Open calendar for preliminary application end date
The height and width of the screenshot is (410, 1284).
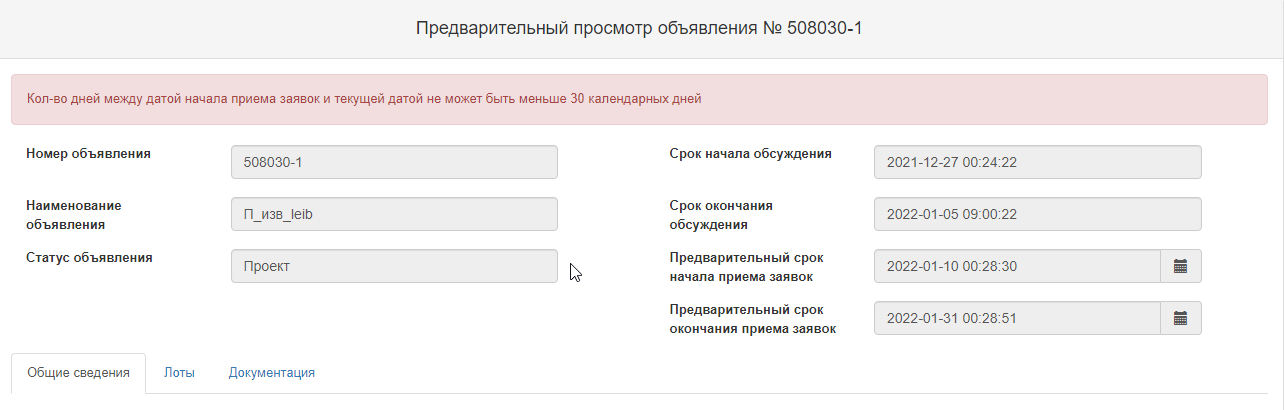tap(1180, 318)
